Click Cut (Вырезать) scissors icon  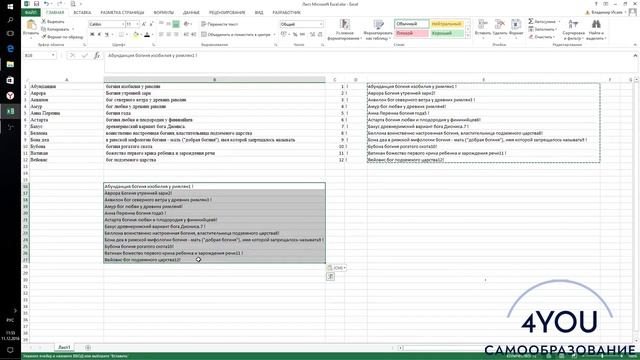tap(44, 21)
